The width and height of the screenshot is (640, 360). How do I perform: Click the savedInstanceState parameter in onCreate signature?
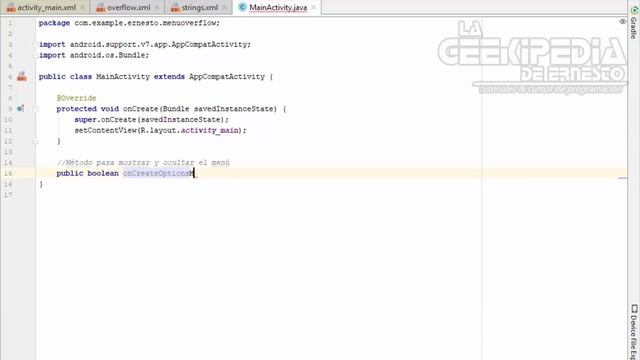pyautogui.click(x=233, y=109)
